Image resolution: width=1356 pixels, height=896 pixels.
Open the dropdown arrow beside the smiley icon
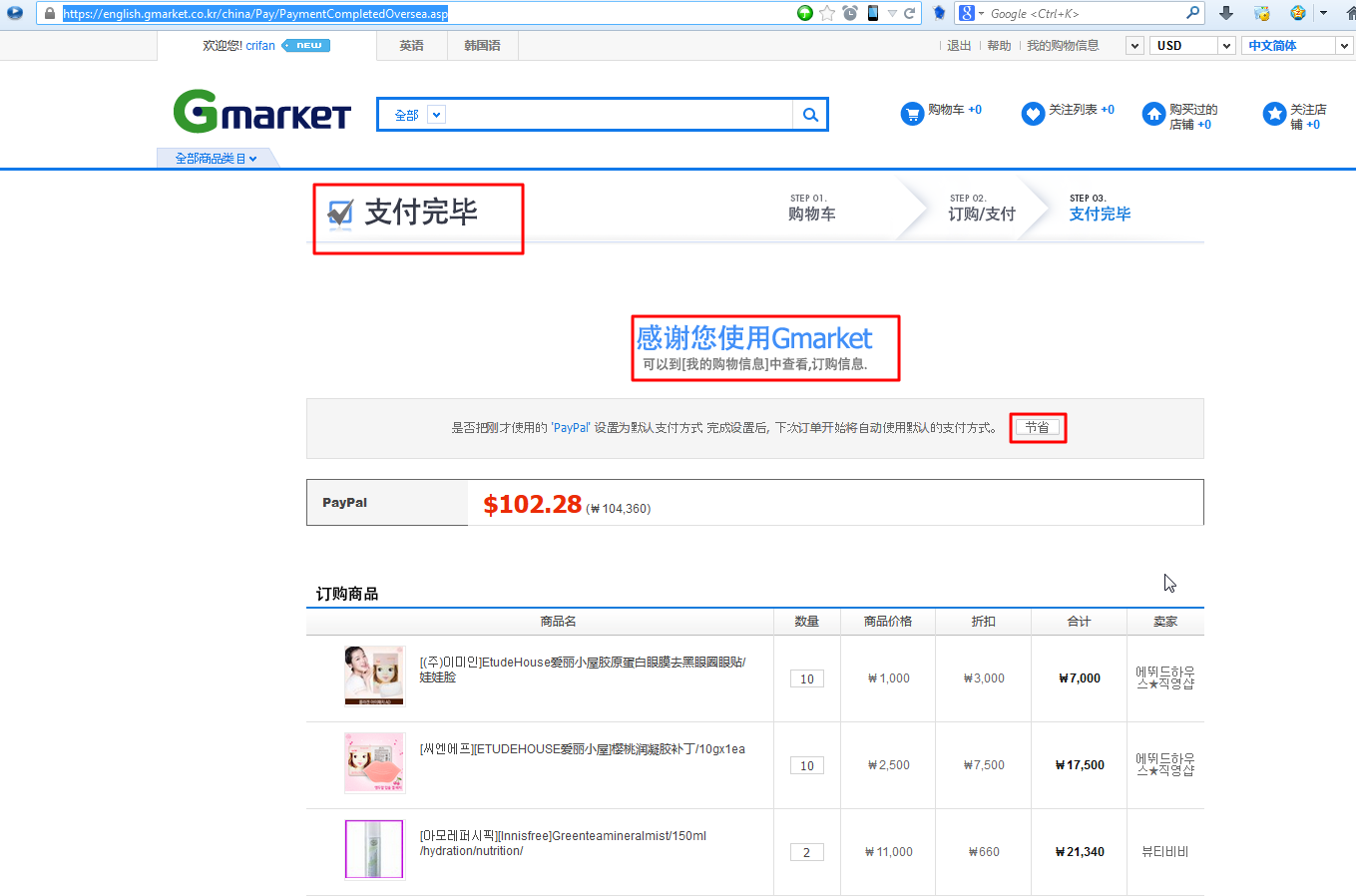pos(1323,13)
